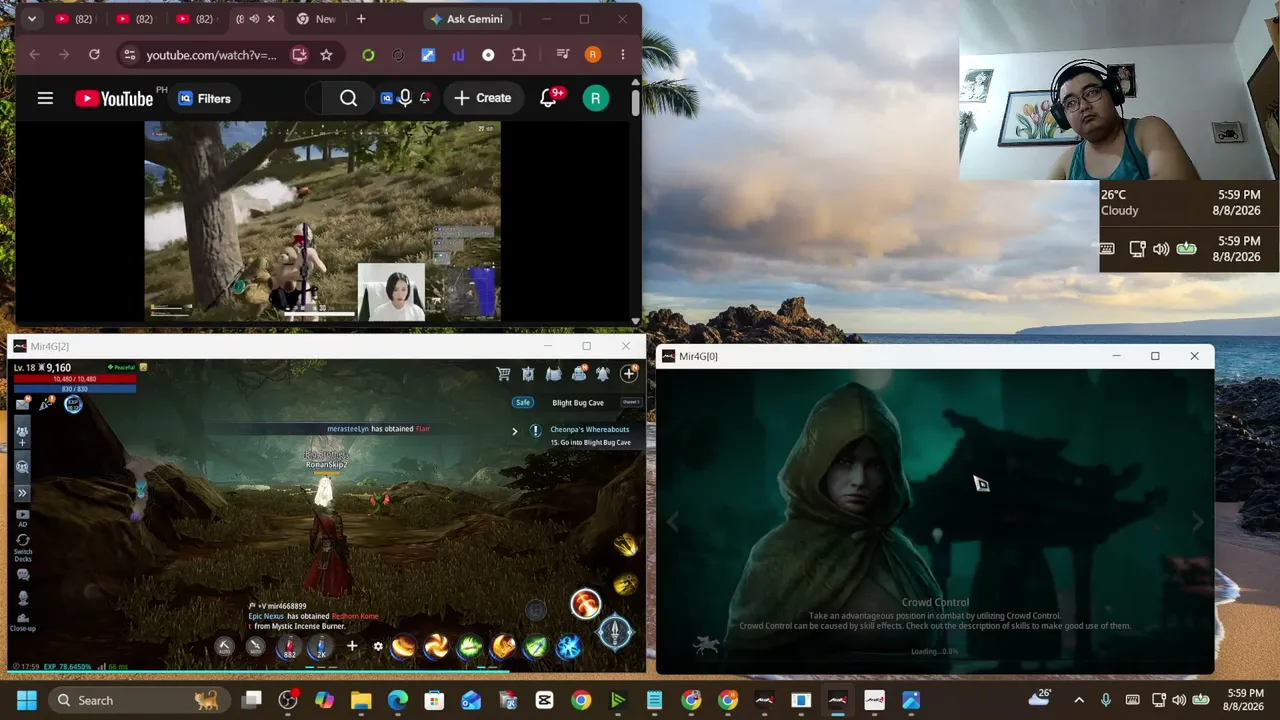Image resolution: width=1280 pixels, height=720 pixels.
Task: Open the YouTube guide hamburger menu
Action: 45,98
